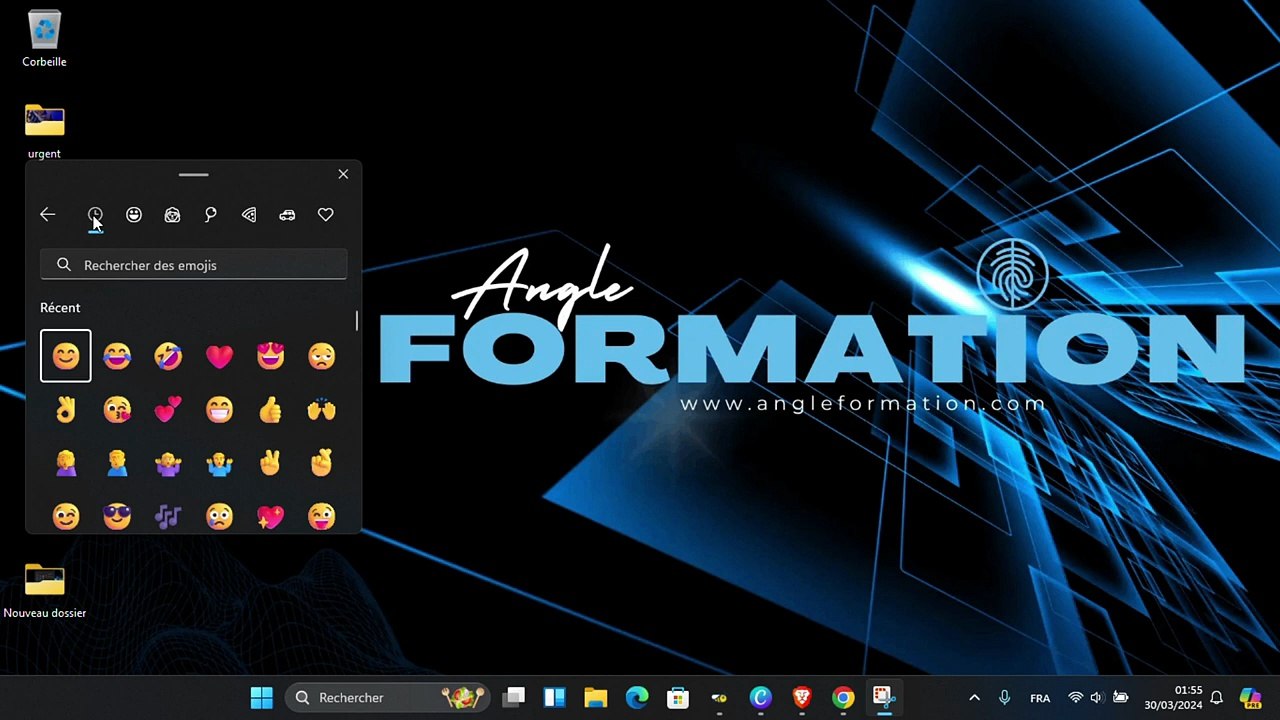Open the heart symbols emoji category
The image size is (1280, 720).
tap(325, 215)
